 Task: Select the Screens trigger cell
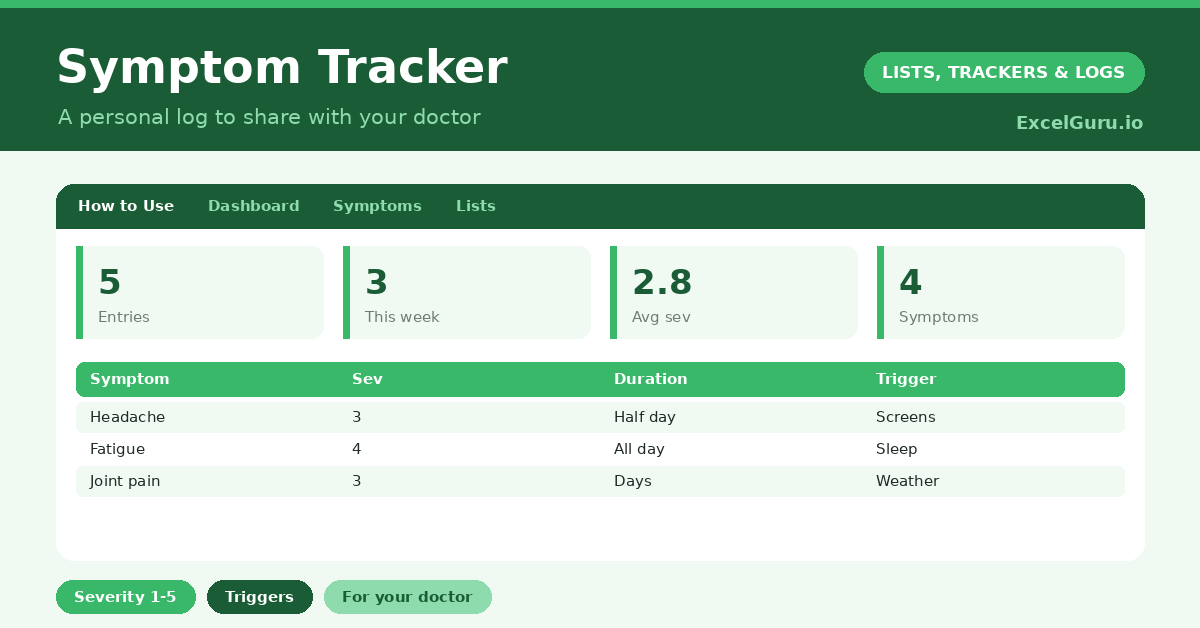[905, 417]
